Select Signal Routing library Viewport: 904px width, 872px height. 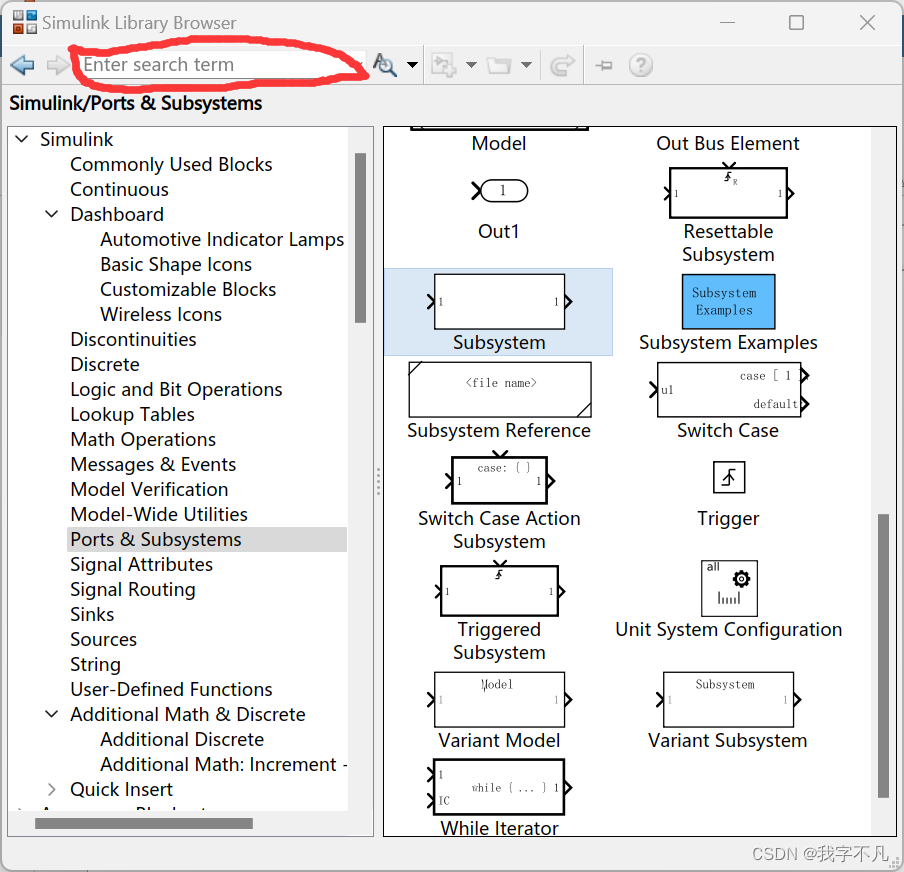coord(133,589)
